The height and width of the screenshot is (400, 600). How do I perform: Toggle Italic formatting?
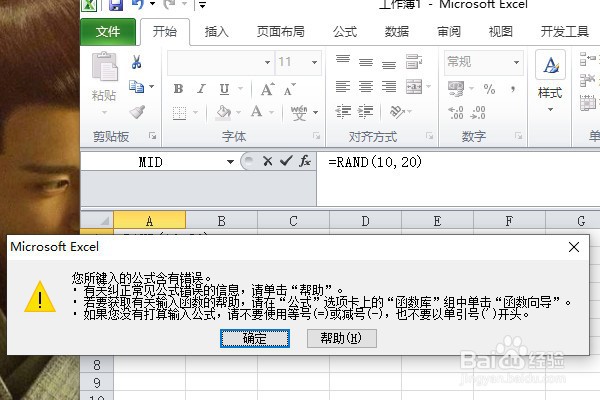pyautogui.click(x=201, y=89)
